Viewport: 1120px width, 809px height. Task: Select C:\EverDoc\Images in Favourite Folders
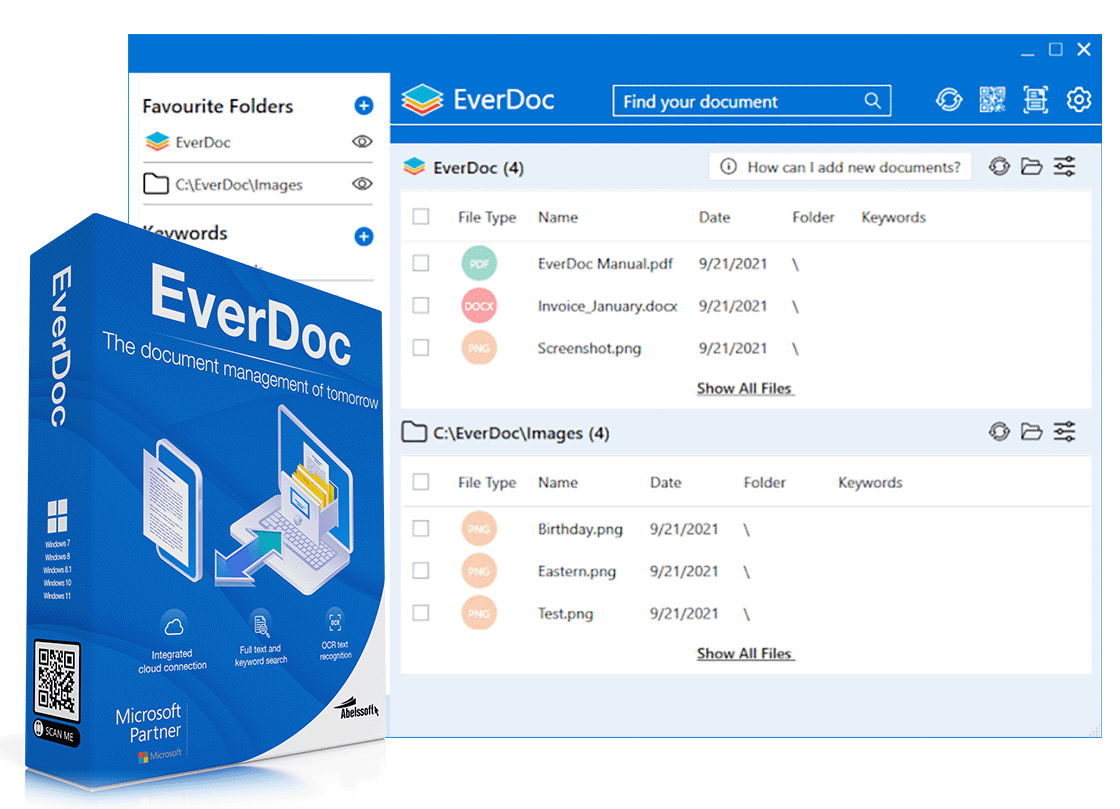pos(239,184)
